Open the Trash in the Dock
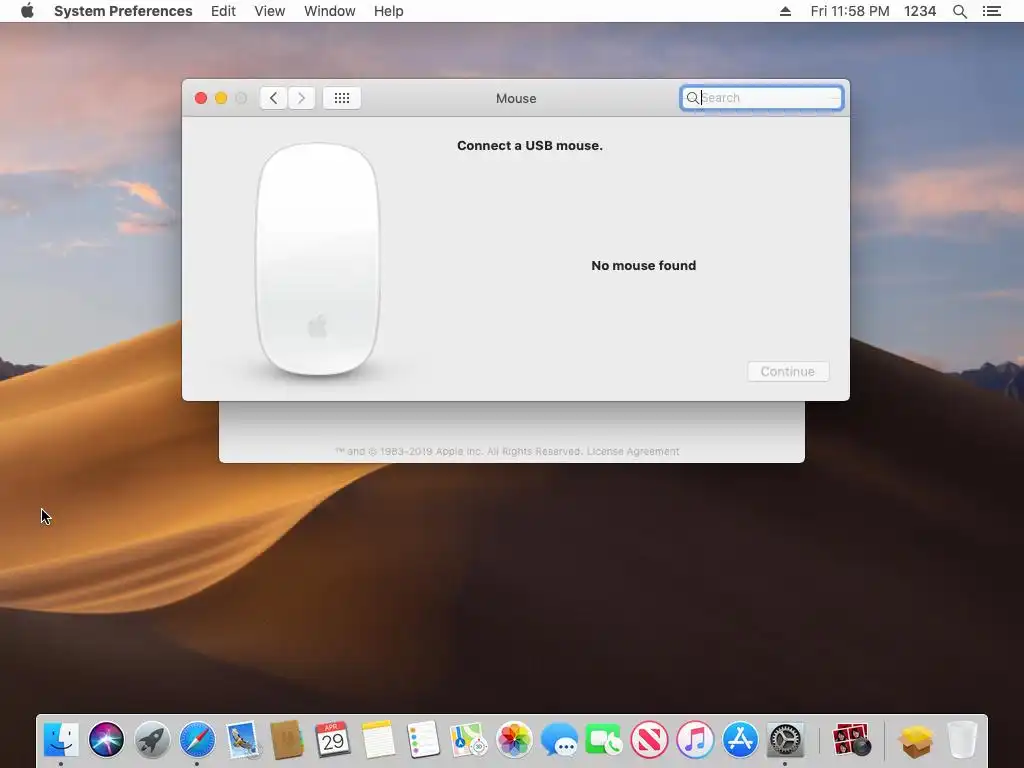1024x768 pixels. coord(962,740)
